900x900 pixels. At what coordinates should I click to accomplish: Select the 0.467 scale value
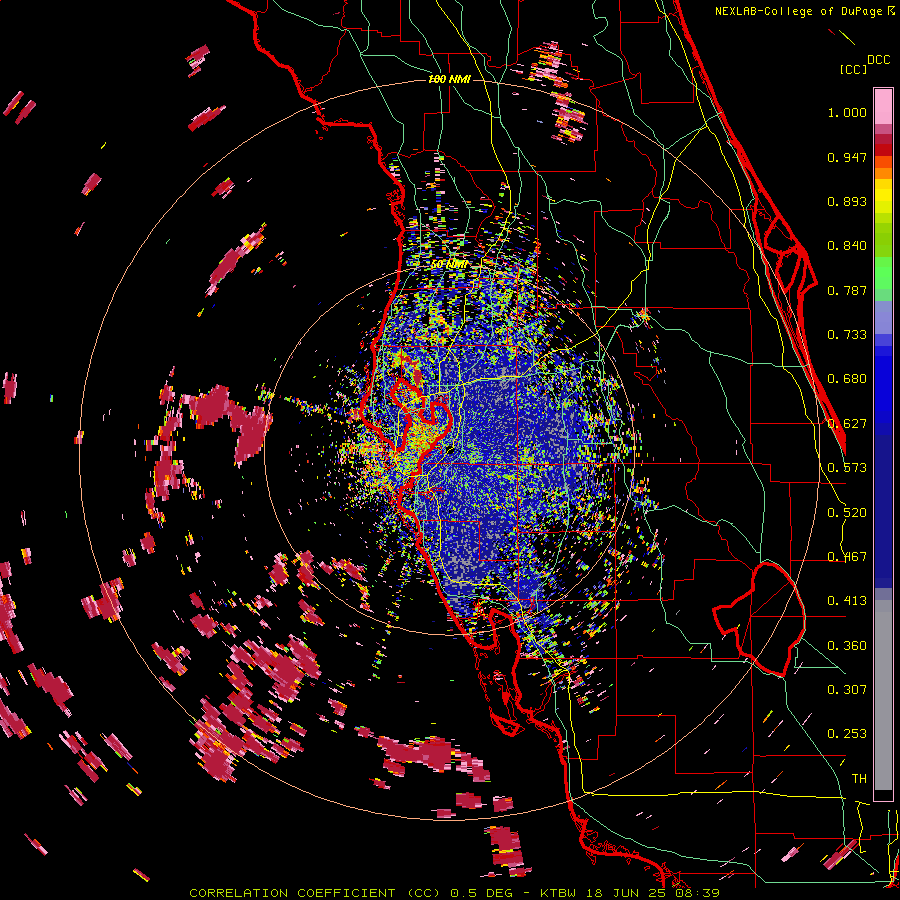point(847,557)
